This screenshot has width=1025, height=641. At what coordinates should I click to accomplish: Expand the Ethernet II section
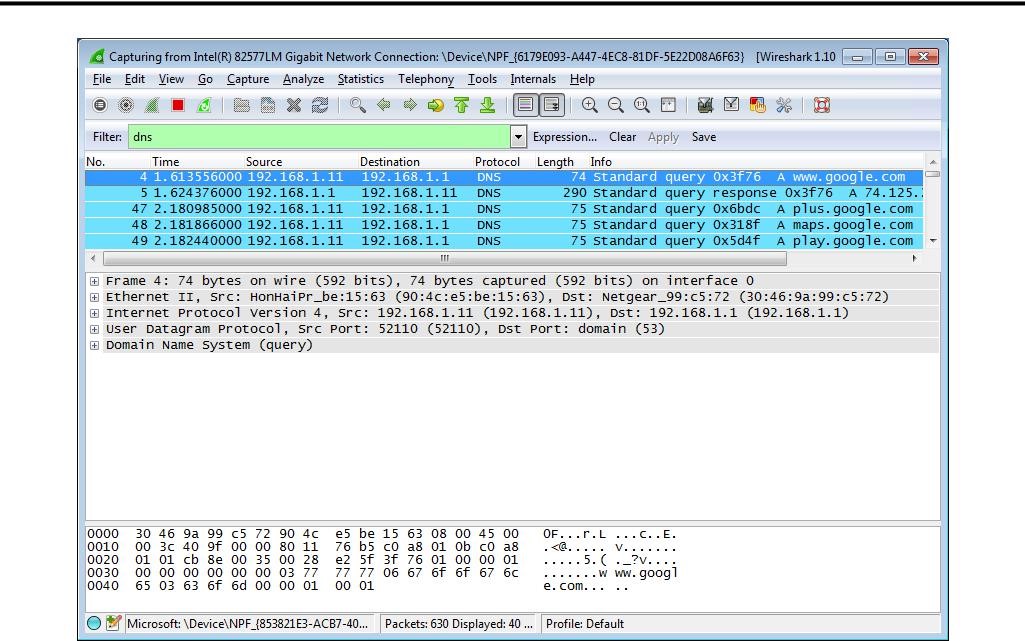(x=95, y=297)
